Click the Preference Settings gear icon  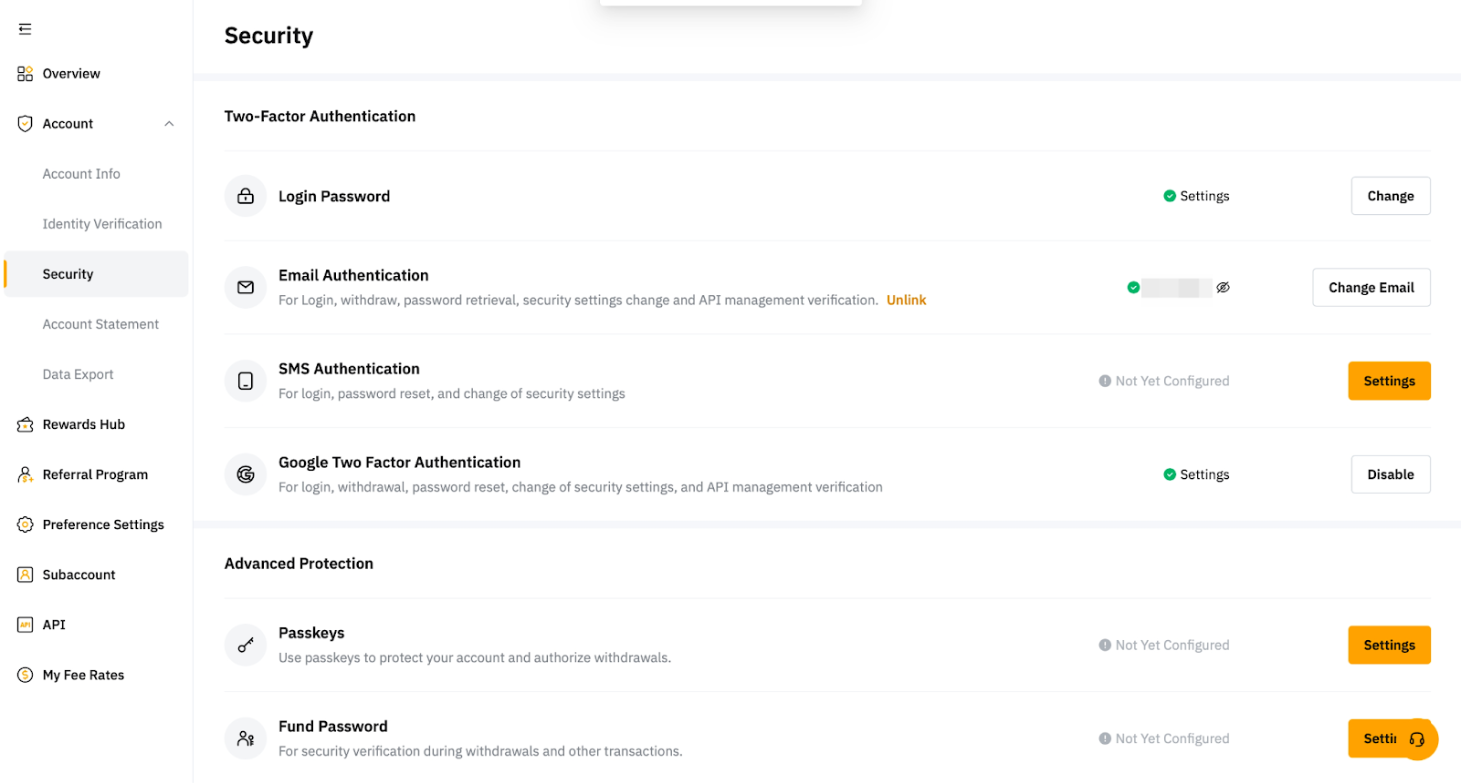click(25, 525)
